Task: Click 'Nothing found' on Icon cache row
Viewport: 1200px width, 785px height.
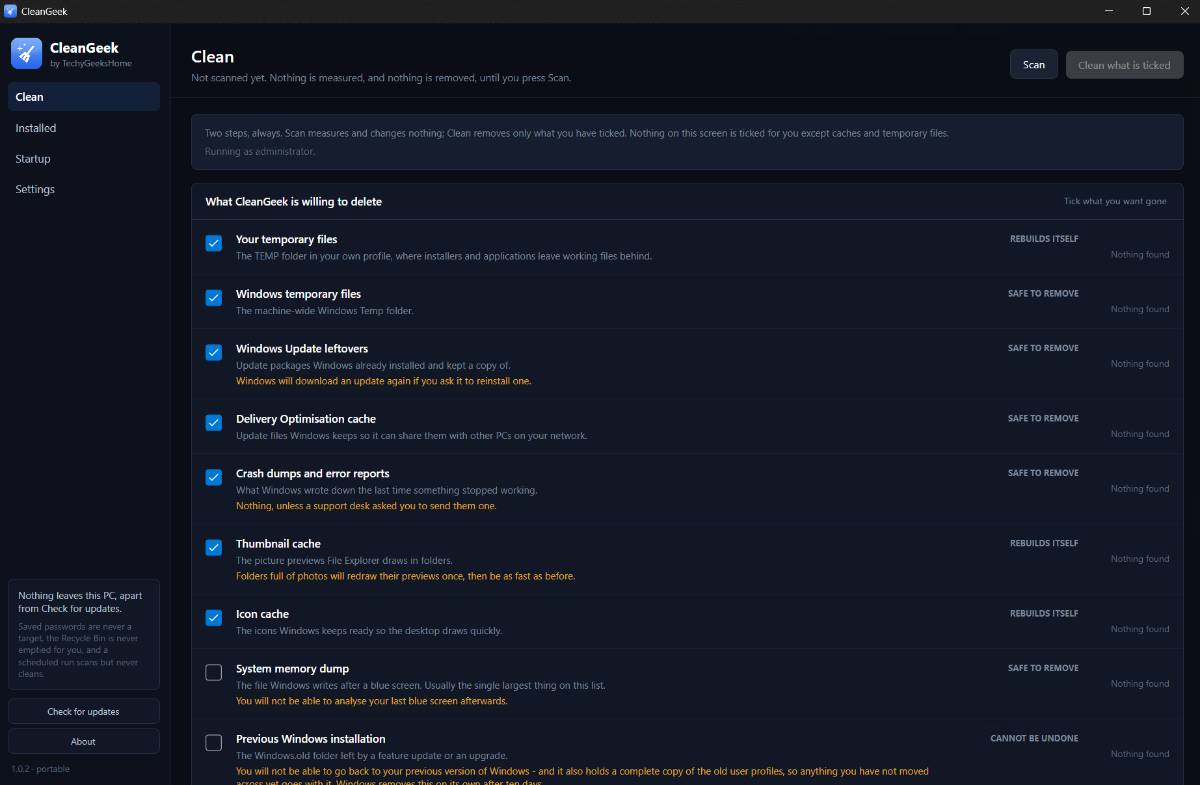Action: (1140, 629)
